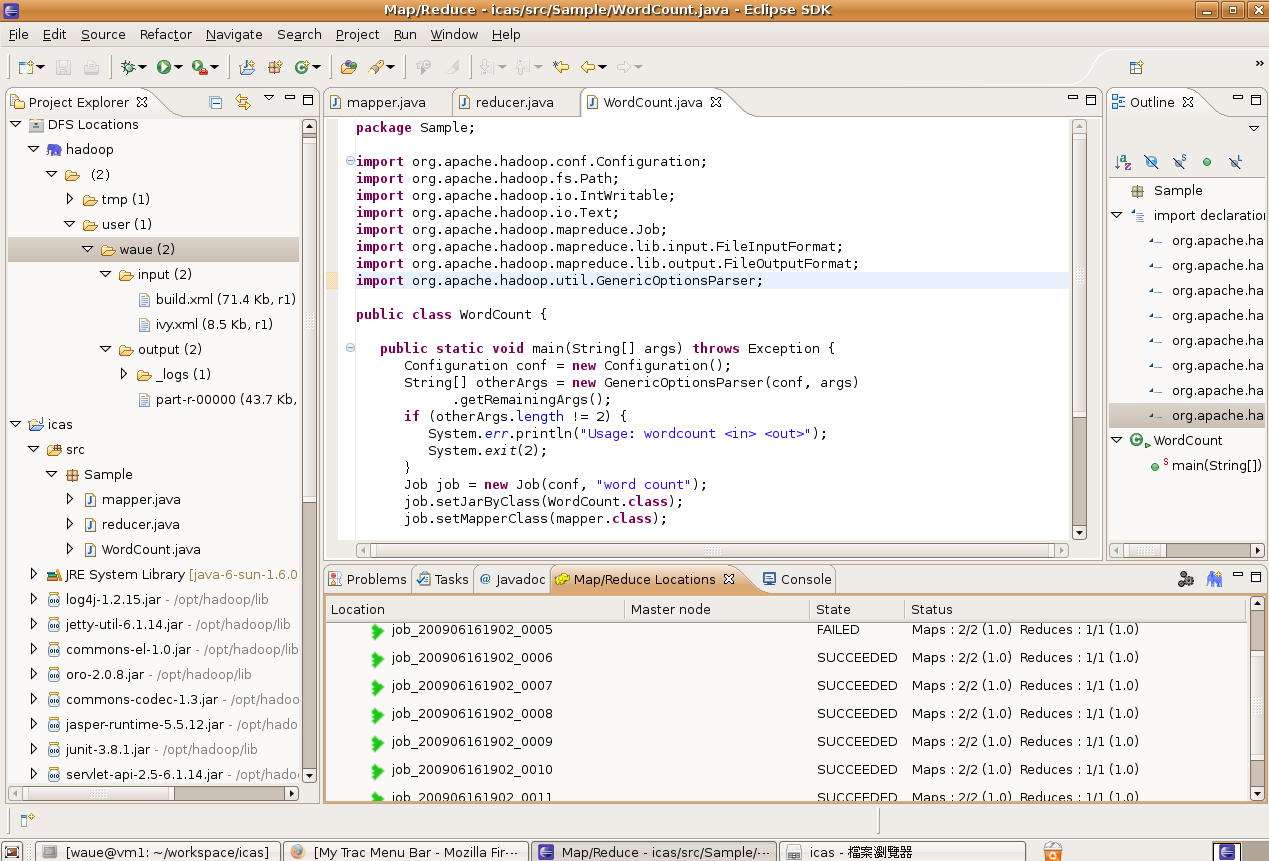Collapse the waue folder node

coord(87,249)
